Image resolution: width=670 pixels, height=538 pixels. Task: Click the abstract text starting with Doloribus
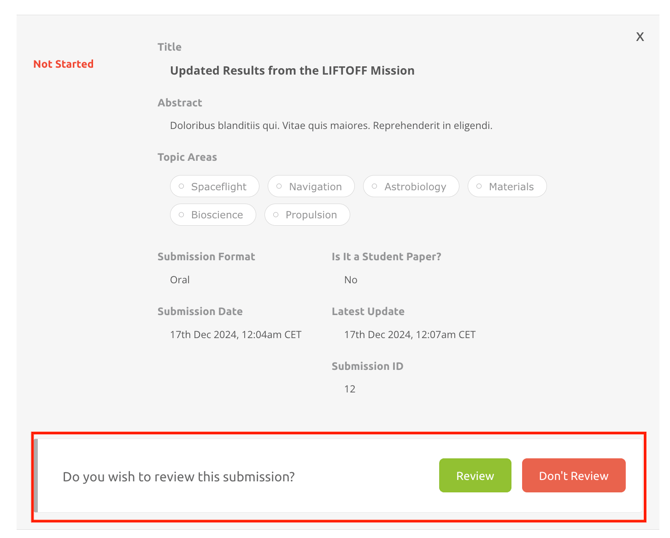point(331,126)
